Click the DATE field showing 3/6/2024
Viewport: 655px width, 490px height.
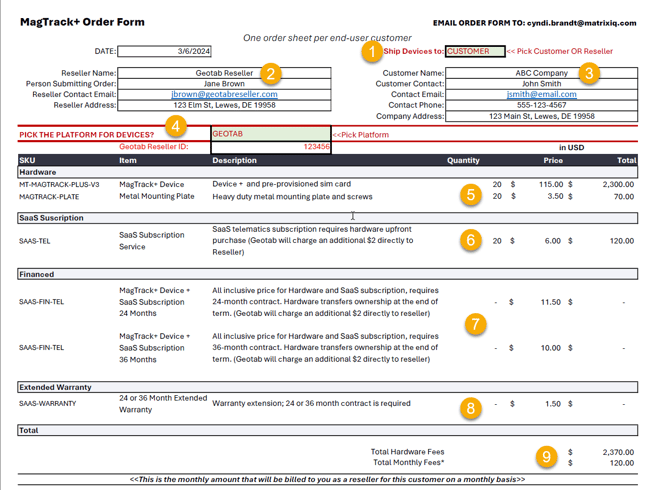[164, 51]
